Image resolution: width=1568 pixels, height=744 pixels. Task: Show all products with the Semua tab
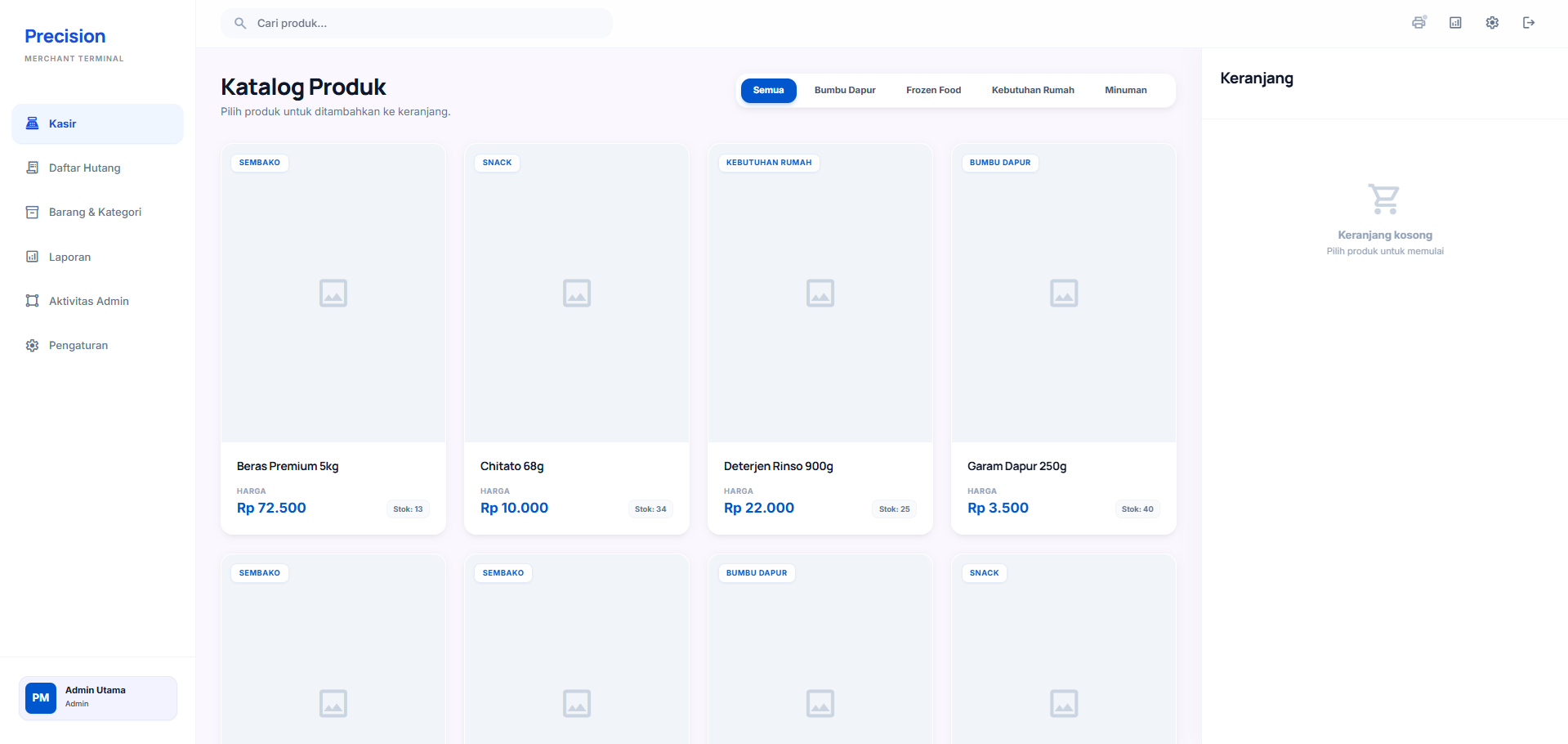[769, 91]
